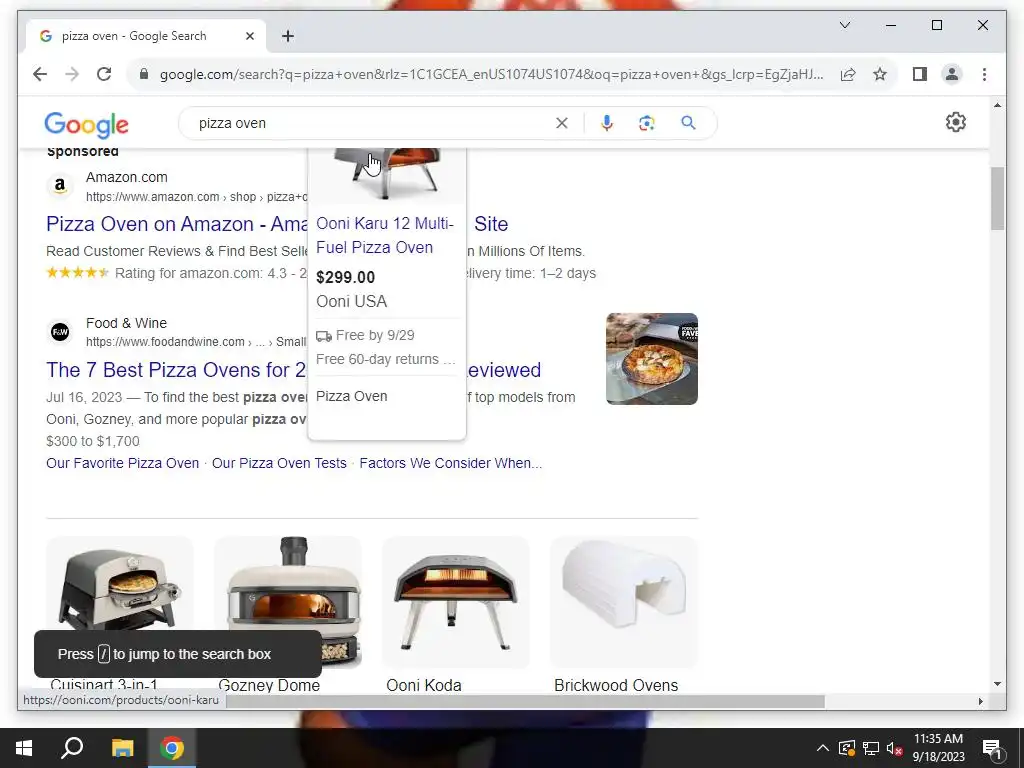The image size is (1024, 768).
Task: Reload the Google search page
Action: point(104,74)
